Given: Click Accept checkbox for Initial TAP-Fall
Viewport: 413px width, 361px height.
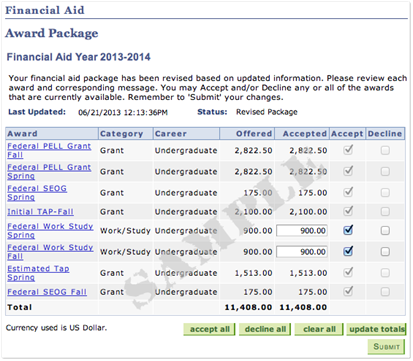Looking at the screenshot, I should coord(348,211).
